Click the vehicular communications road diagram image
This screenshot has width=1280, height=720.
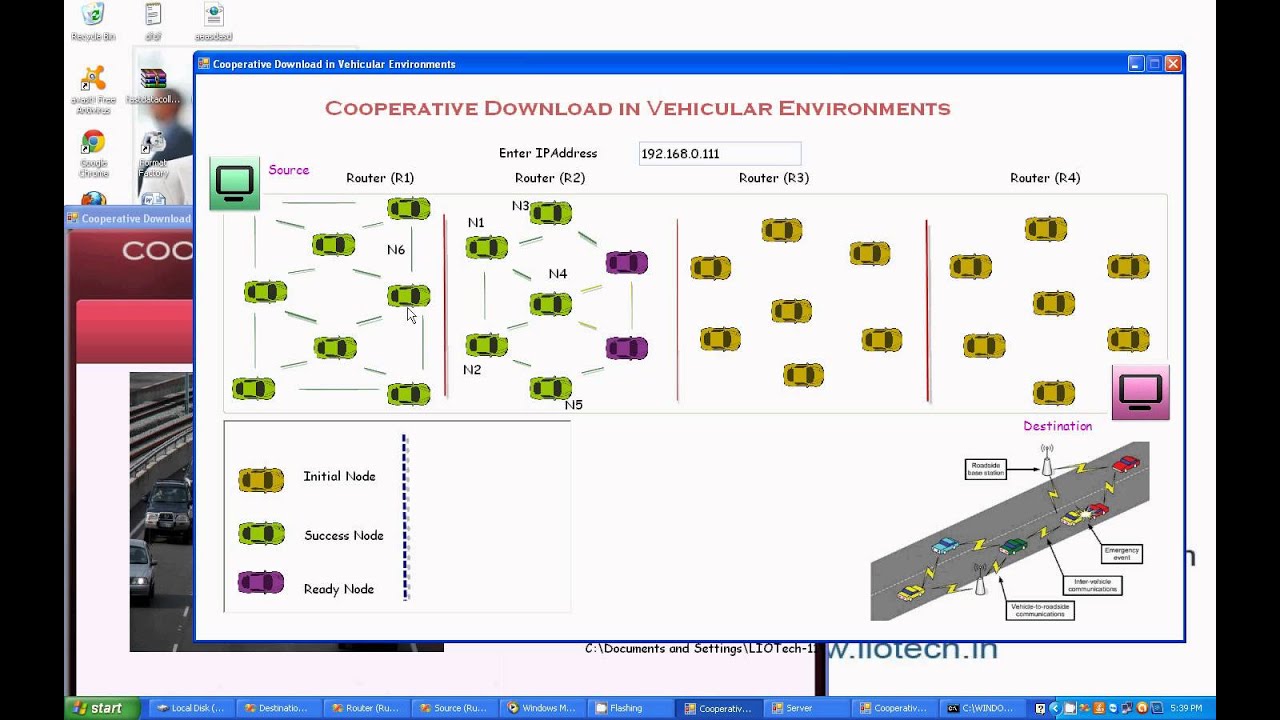pos(1010,531)
